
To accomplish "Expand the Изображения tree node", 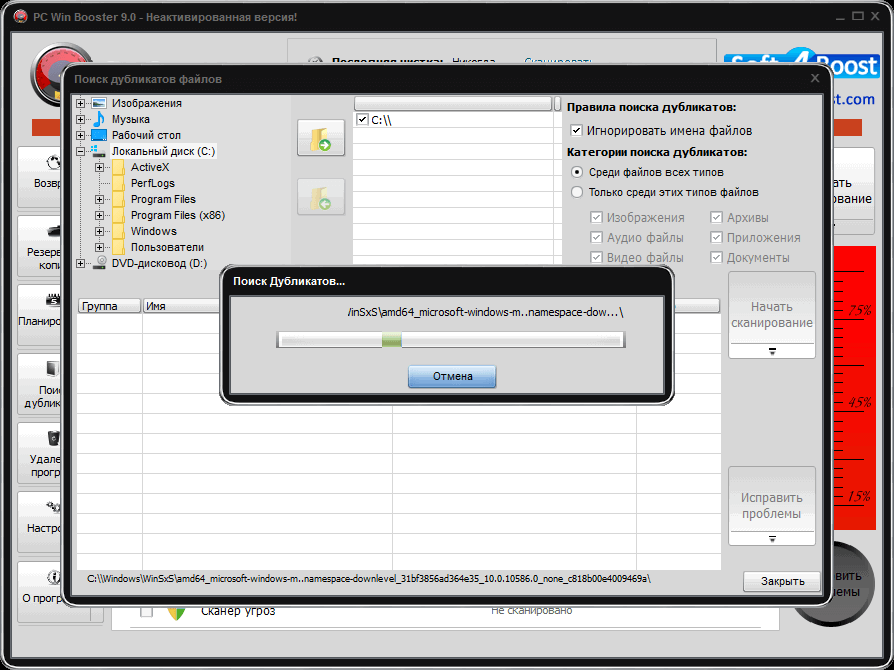I will coord(80,103).
